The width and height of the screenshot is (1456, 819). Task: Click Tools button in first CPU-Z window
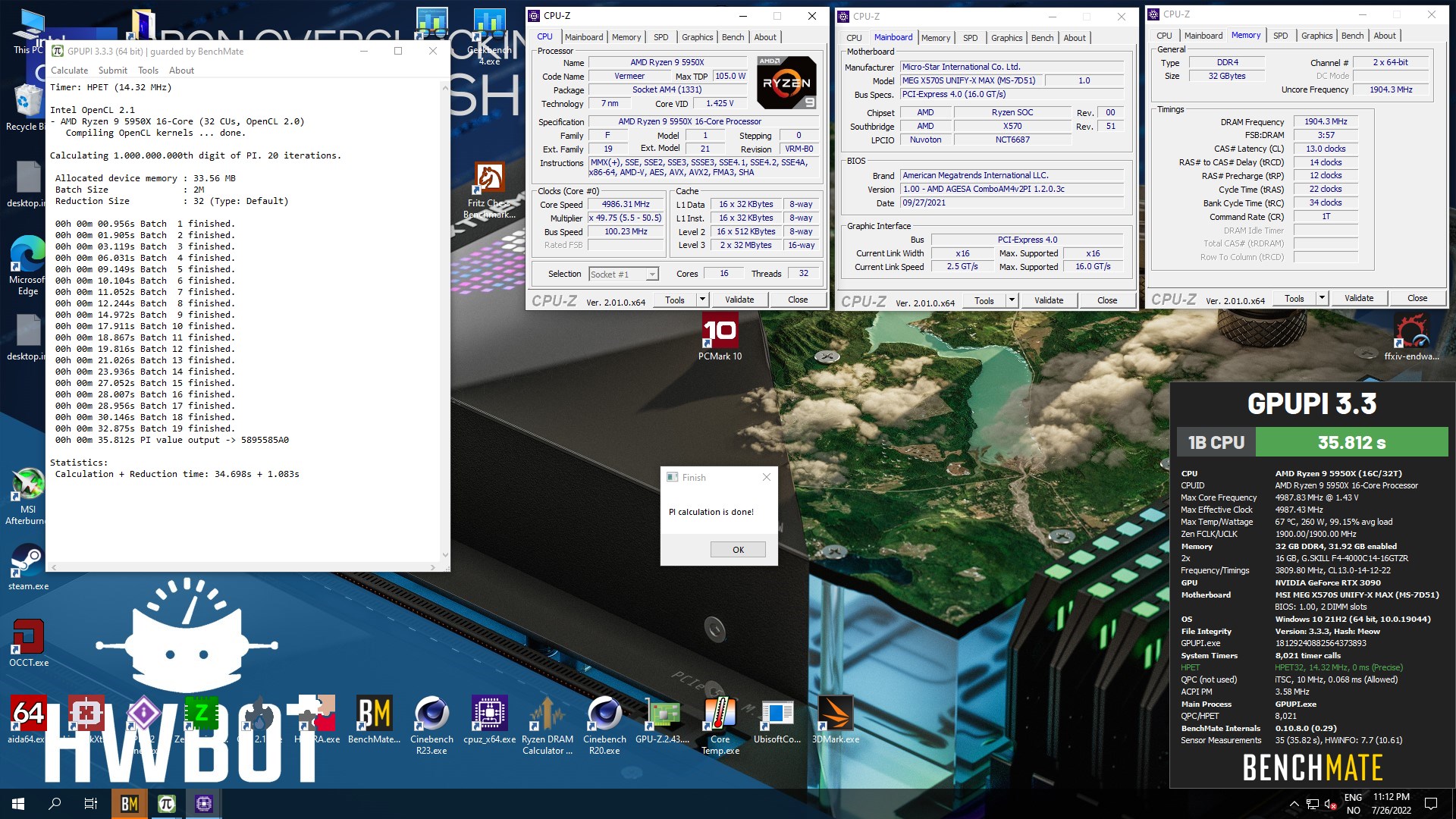pos(675,300)
